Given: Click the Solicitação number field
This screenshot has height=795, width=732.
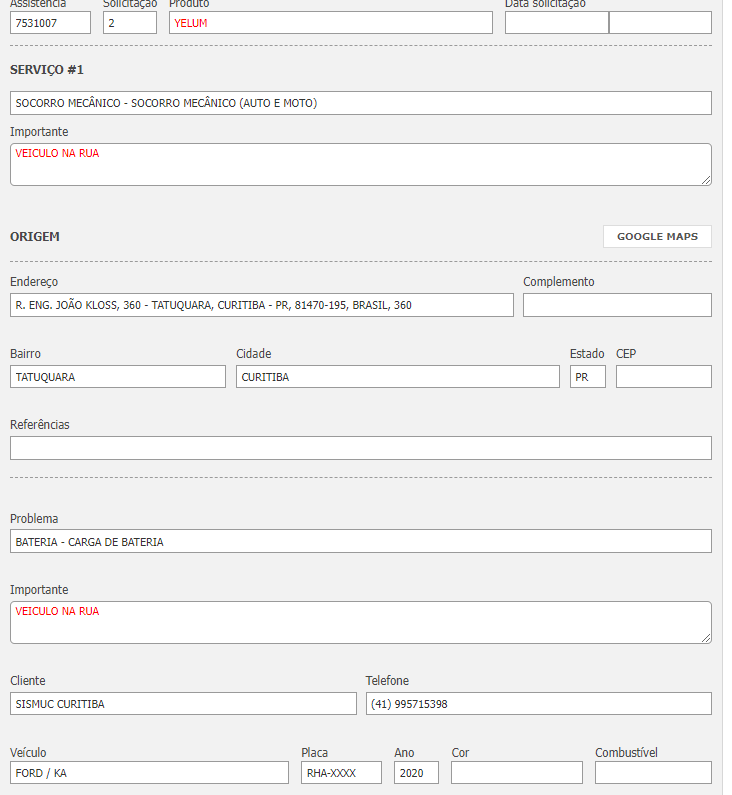Looking at the screenshot, I should point(130,23).
